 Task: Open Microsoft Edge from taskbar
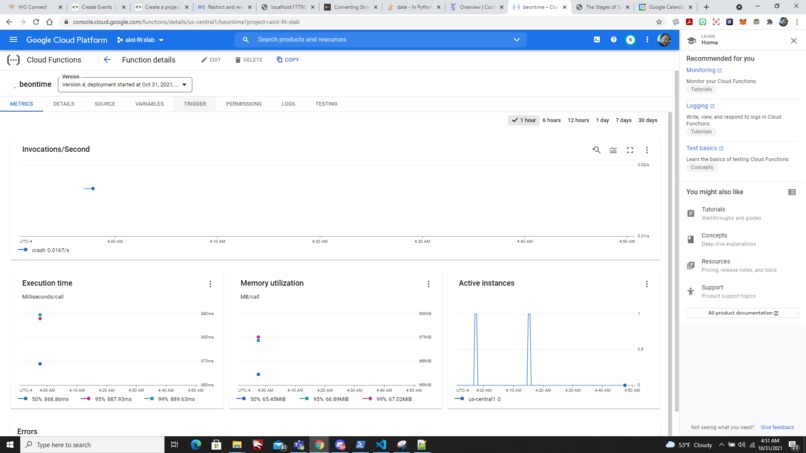[196, 444]
